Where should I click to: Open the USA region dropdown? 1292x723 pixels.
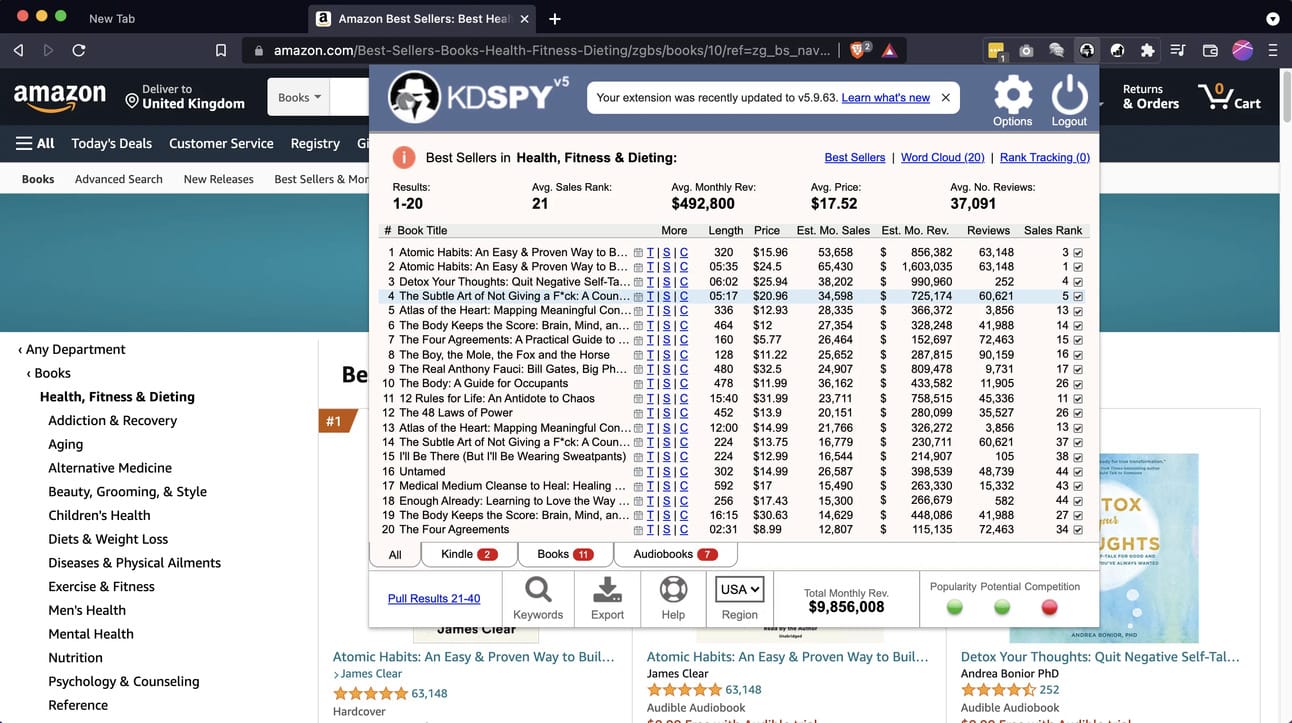(740, 589)
